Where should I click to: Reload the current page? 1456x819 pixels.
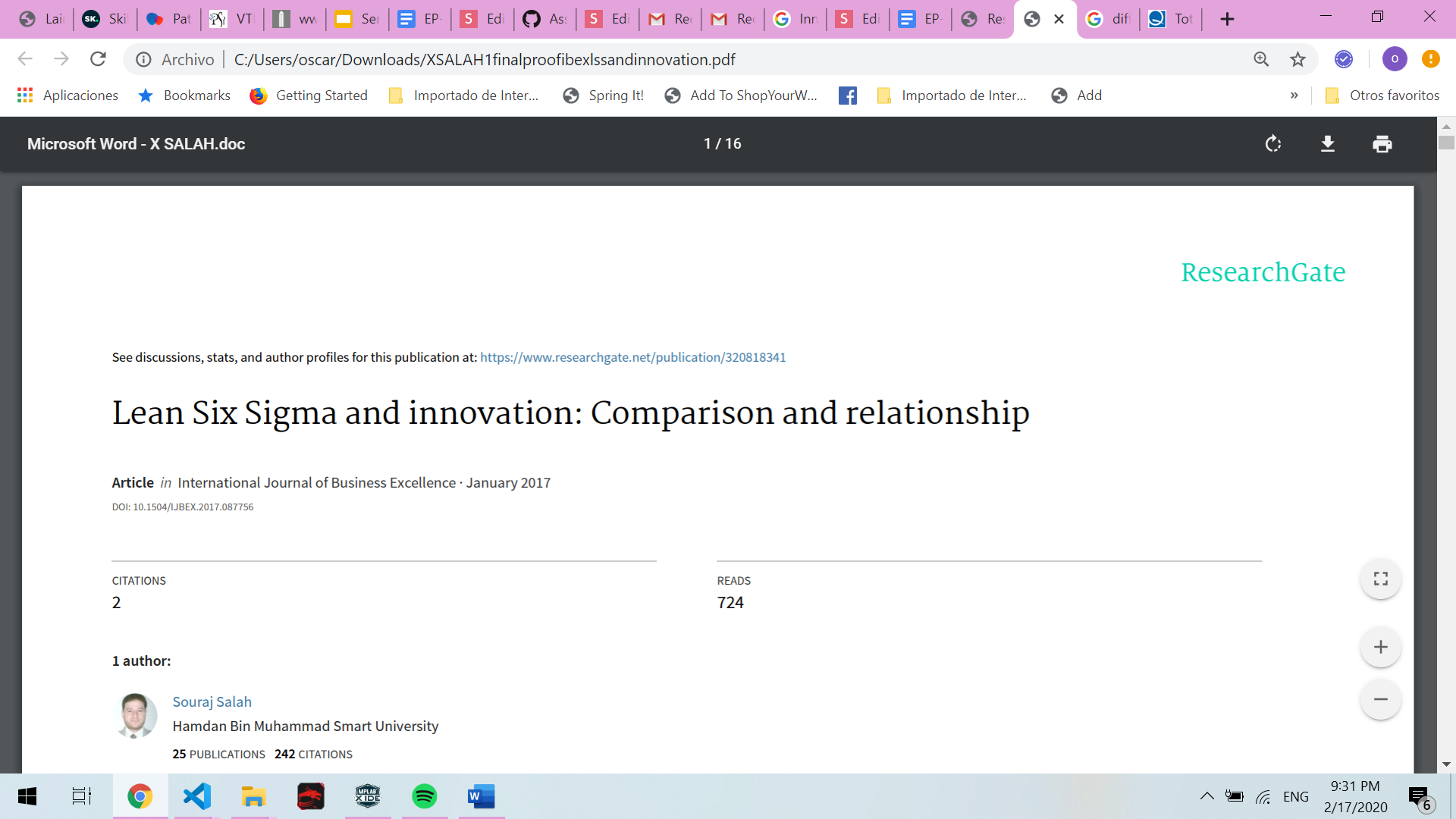pyautogui.click(x=98, y=59)
